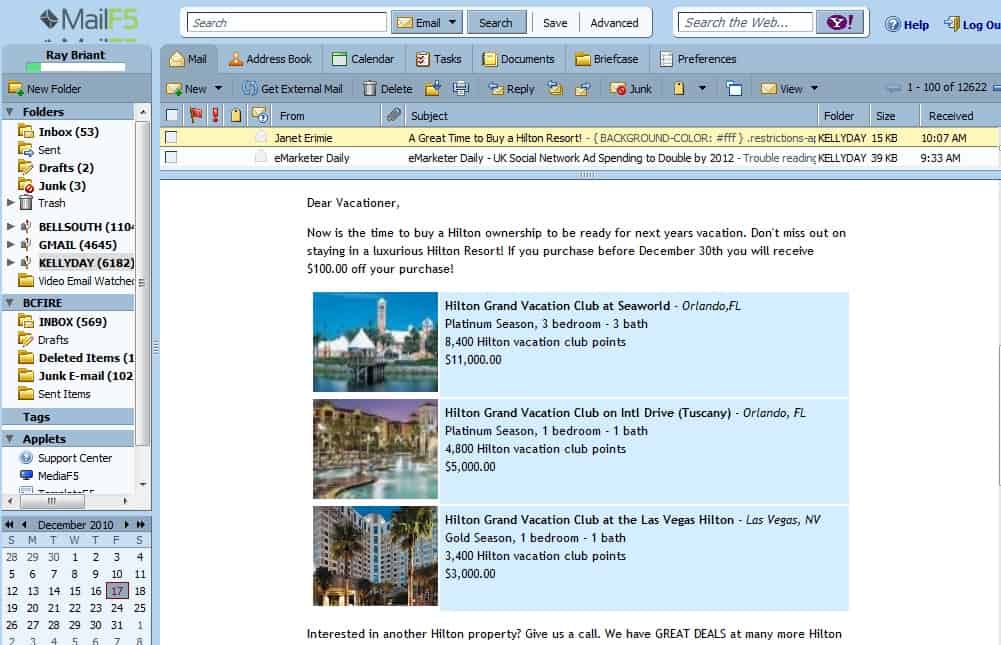
Task: Click the New Folder icon in sidebar
Action: [x=15, y=89]
